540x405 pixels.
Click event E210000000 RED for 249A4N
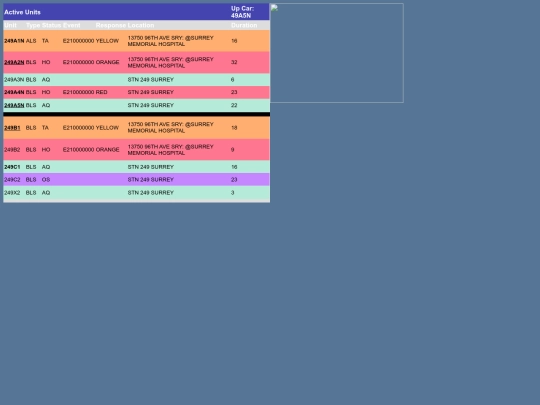click(85, 92)
